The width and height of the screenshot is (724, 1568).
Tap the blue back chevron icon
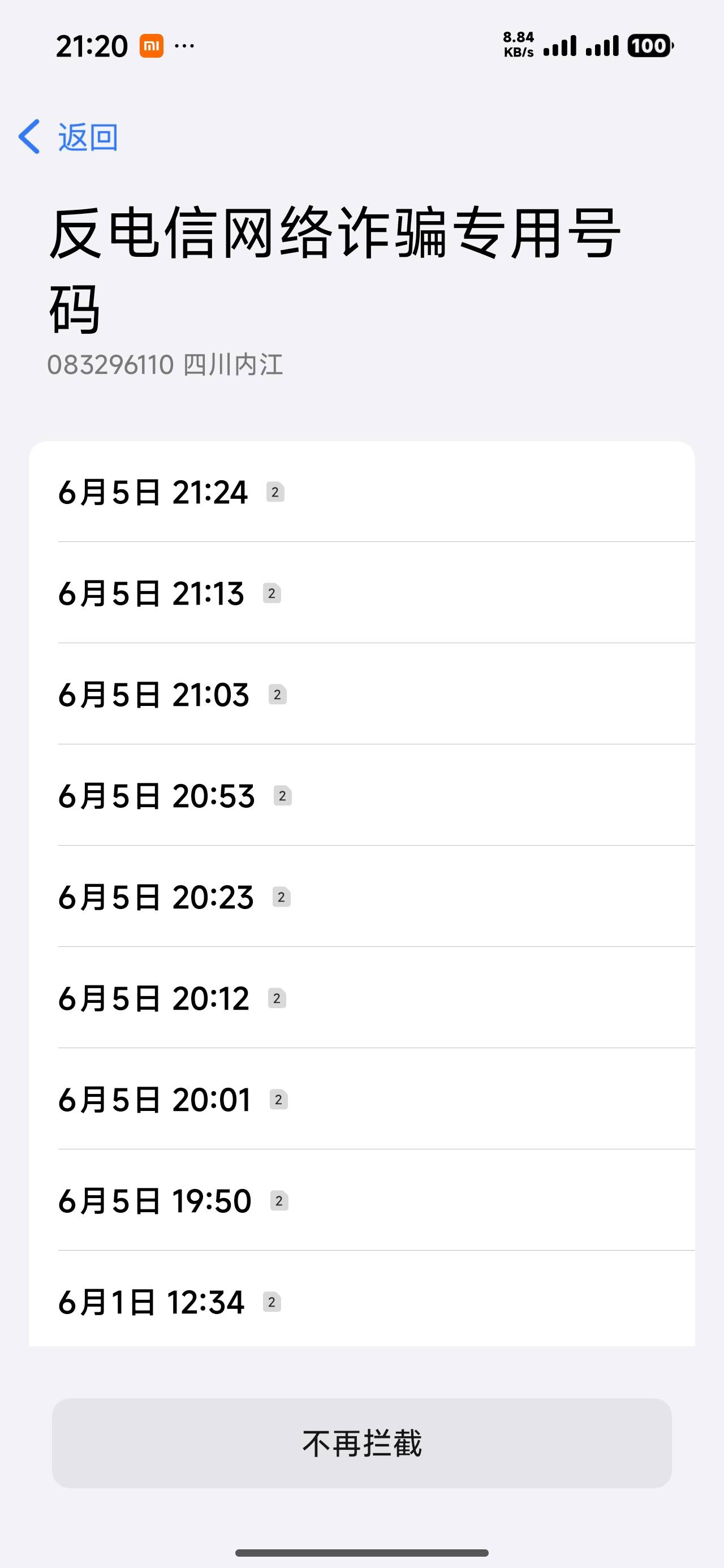pos(29,136)
